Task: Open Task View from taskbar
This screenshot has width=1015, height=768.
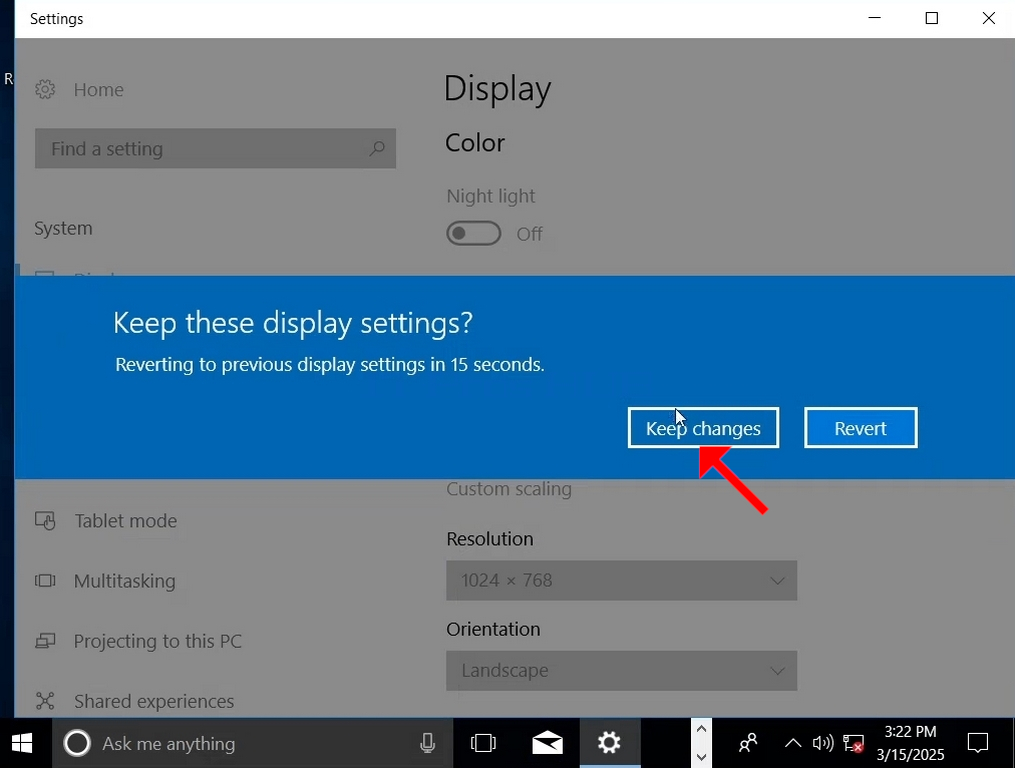Action: pyautogui.click(x=483, y=743)
